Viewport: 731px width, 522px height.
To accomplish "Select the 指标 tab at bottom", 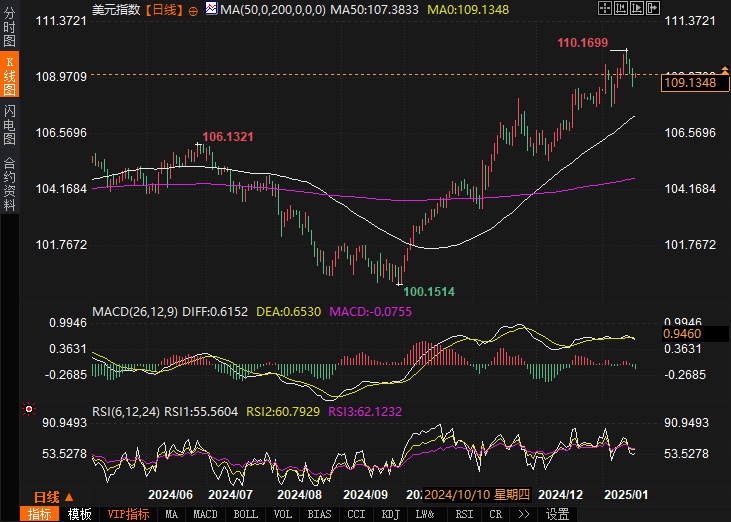I will point(40,514).
